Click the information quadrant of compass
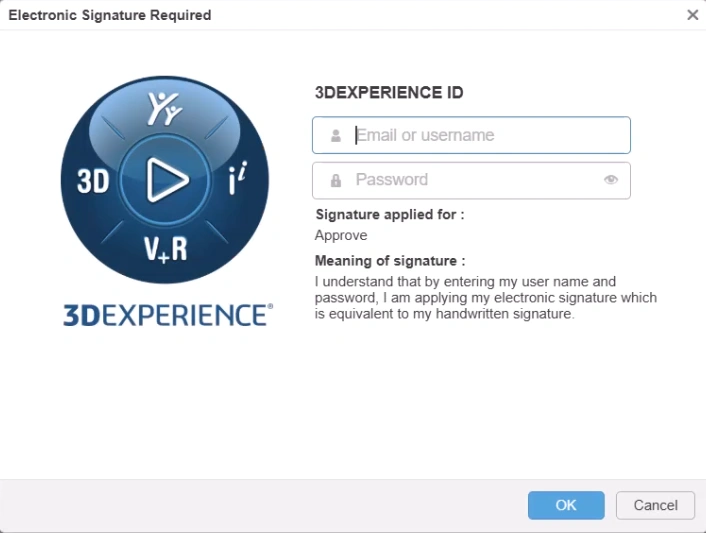Image resolution: width=706 pixels, height=533 pixels. (x=237, y=178)
